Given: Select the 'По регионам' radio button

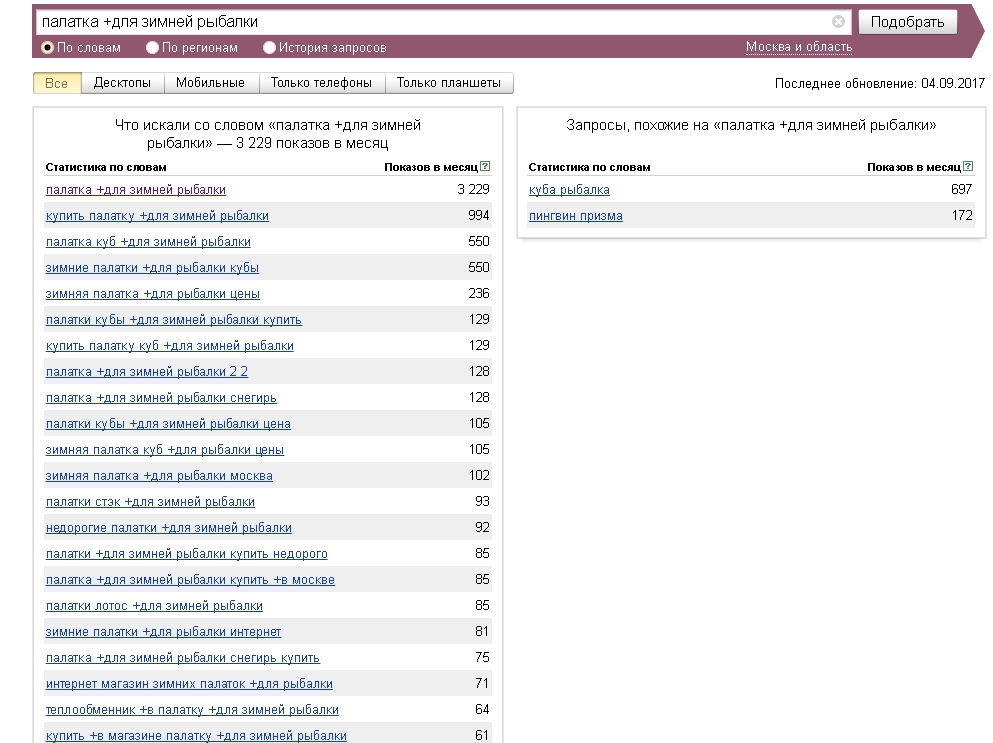Looking at the screenshot, I should point(152,48).
